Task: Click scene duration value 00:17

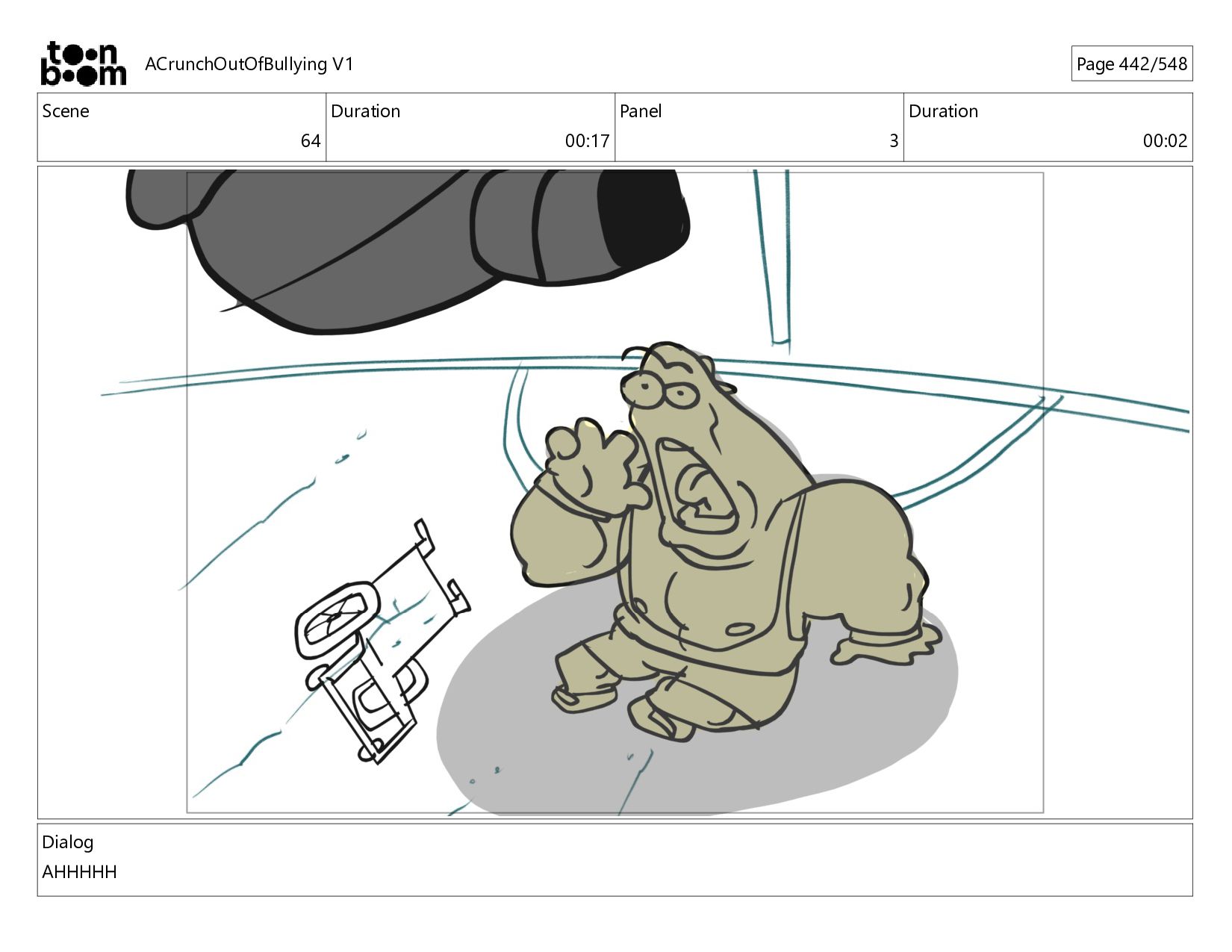Action: [587, 141]
